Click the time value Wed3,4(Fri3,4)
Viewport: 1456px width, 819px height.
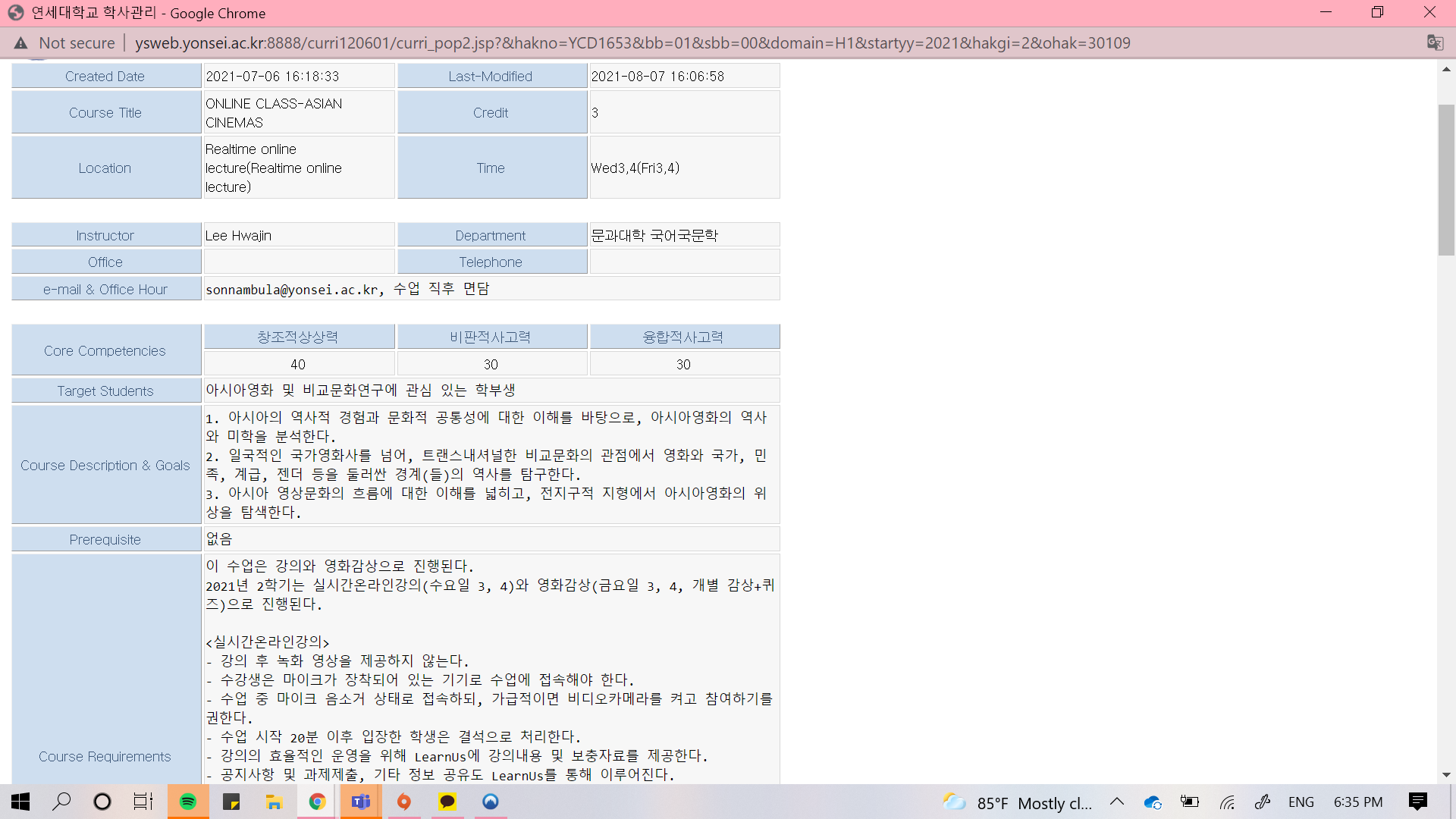coord(635,168)
